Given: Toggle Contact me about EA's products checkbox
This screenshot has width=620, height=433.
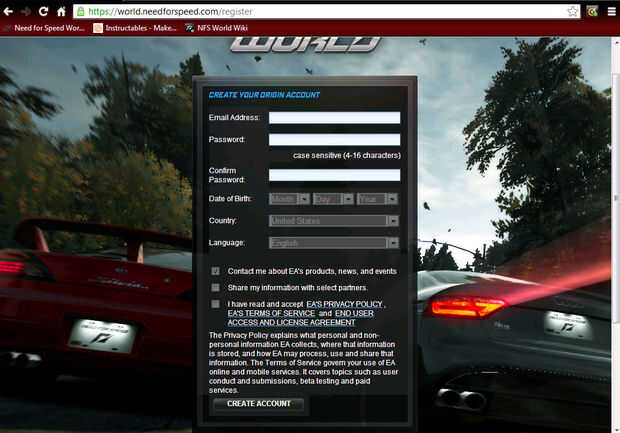Looking at the screenshot, I should pos(215,271).
